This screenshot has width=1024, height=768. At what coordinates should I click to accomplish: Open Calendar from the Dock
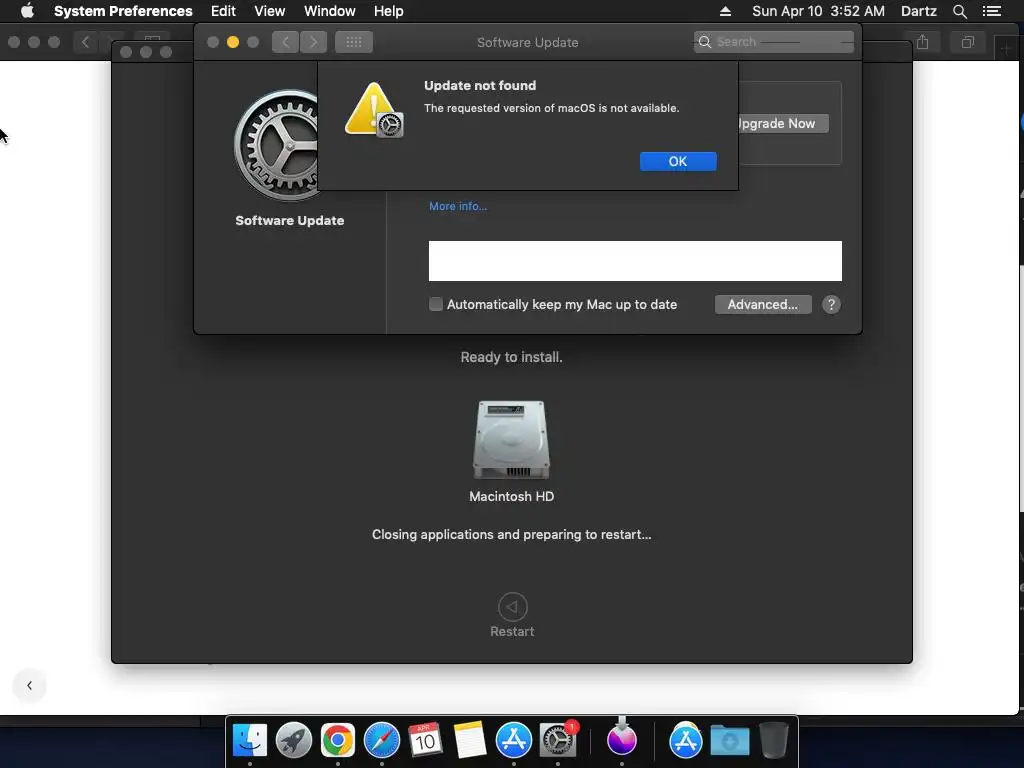pos(425,741)
